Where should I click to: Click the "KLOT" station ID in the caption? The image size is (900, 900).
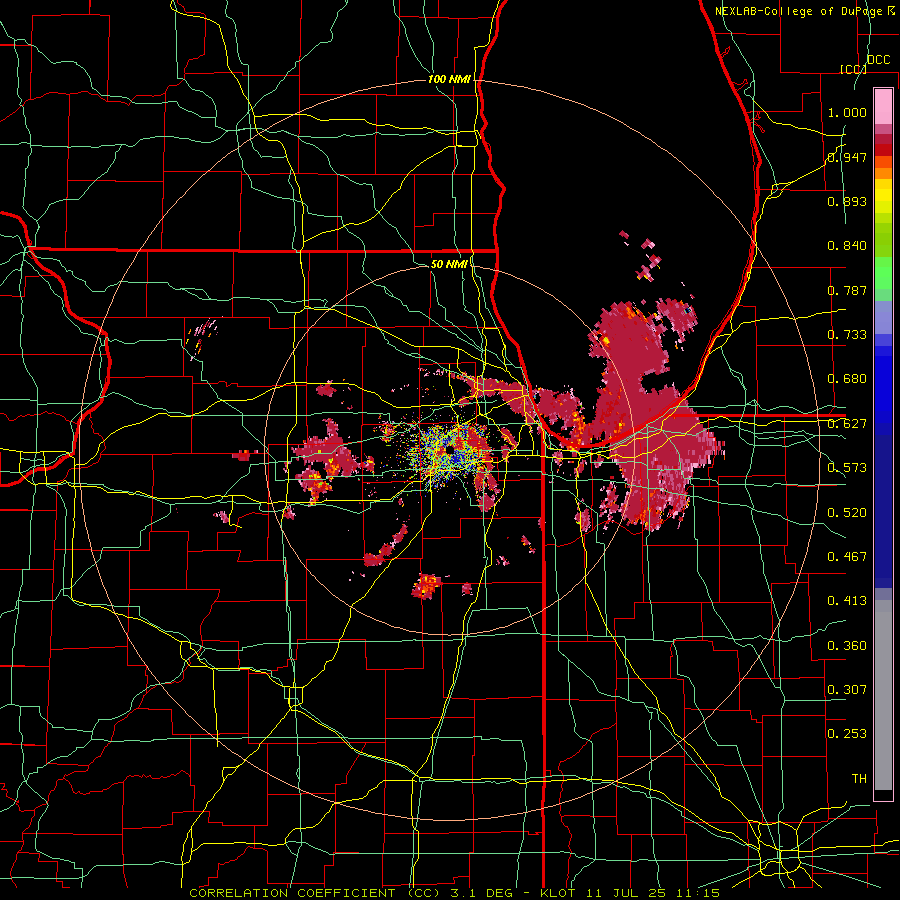tap(557, 893)
